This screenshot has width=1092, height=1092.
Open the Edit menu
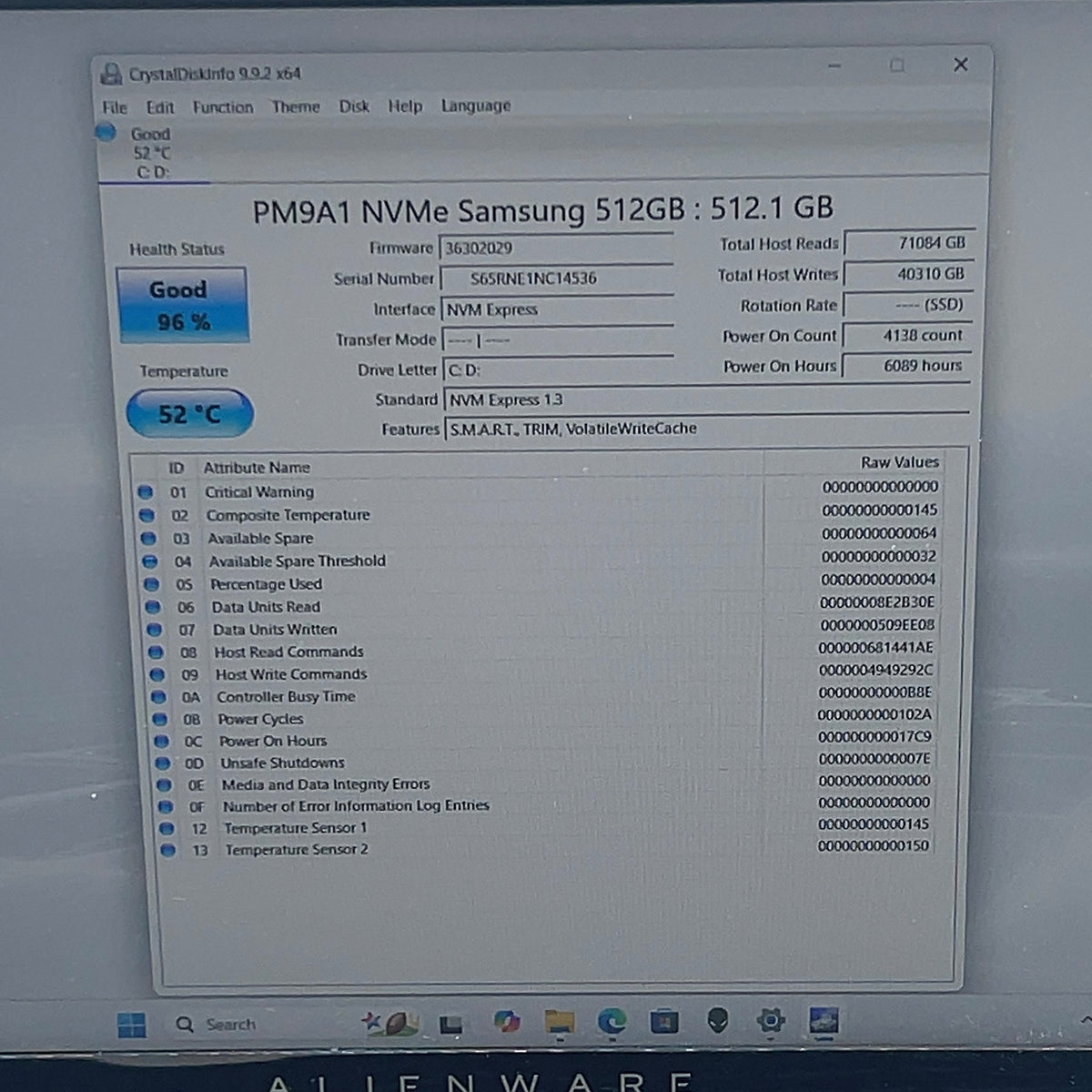160,107
